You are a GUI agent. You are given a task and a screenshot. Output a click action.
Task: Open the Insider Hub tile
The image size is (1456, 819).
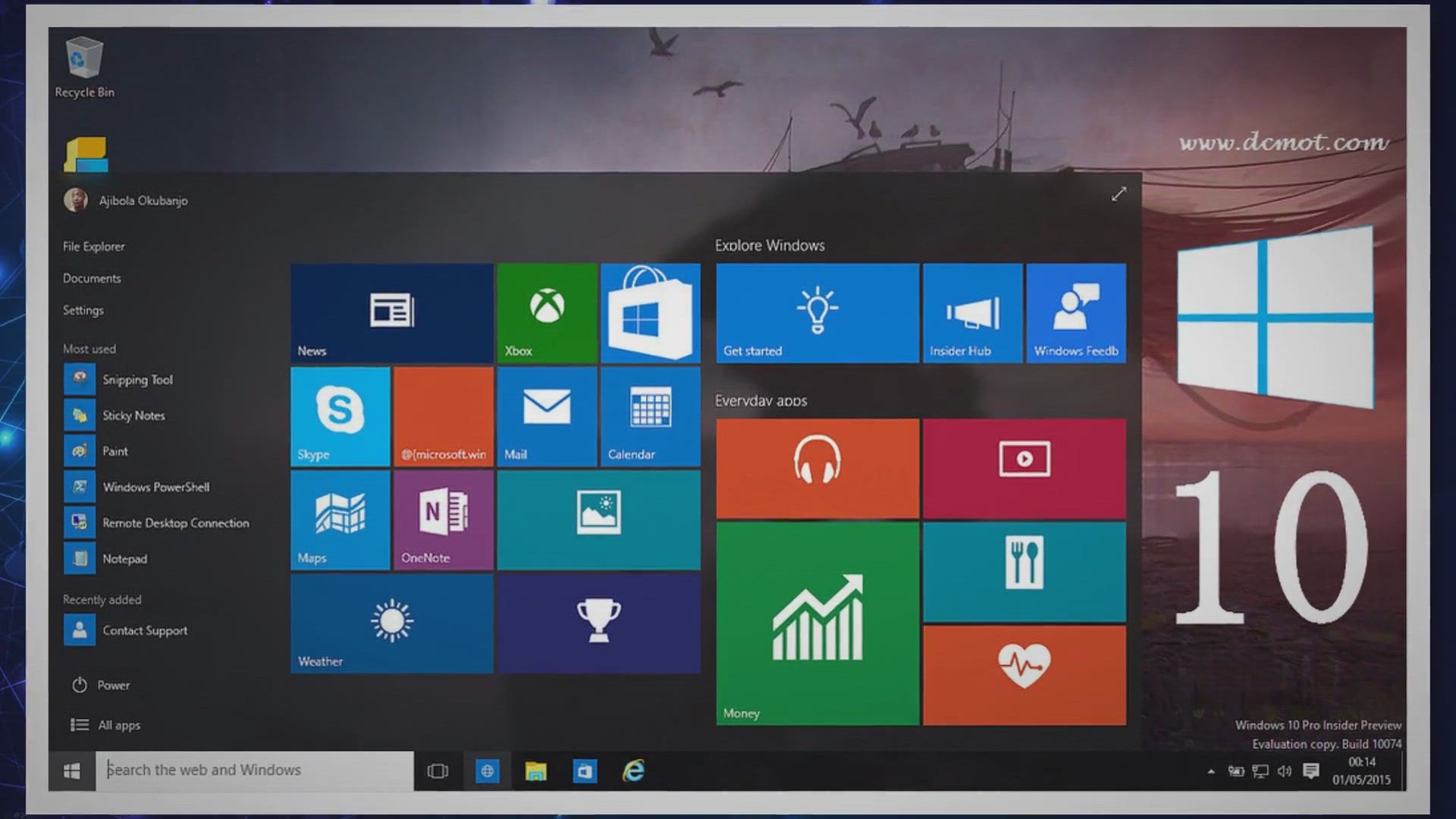(973, 313)
